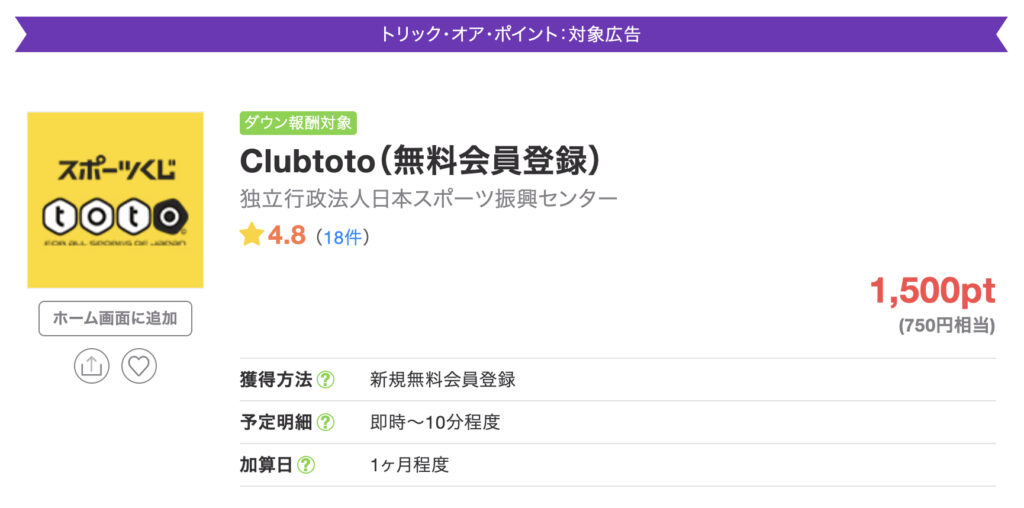The image size is (1024, 508).
Task: Click the help icon next to 加算日
Action: 306,465
